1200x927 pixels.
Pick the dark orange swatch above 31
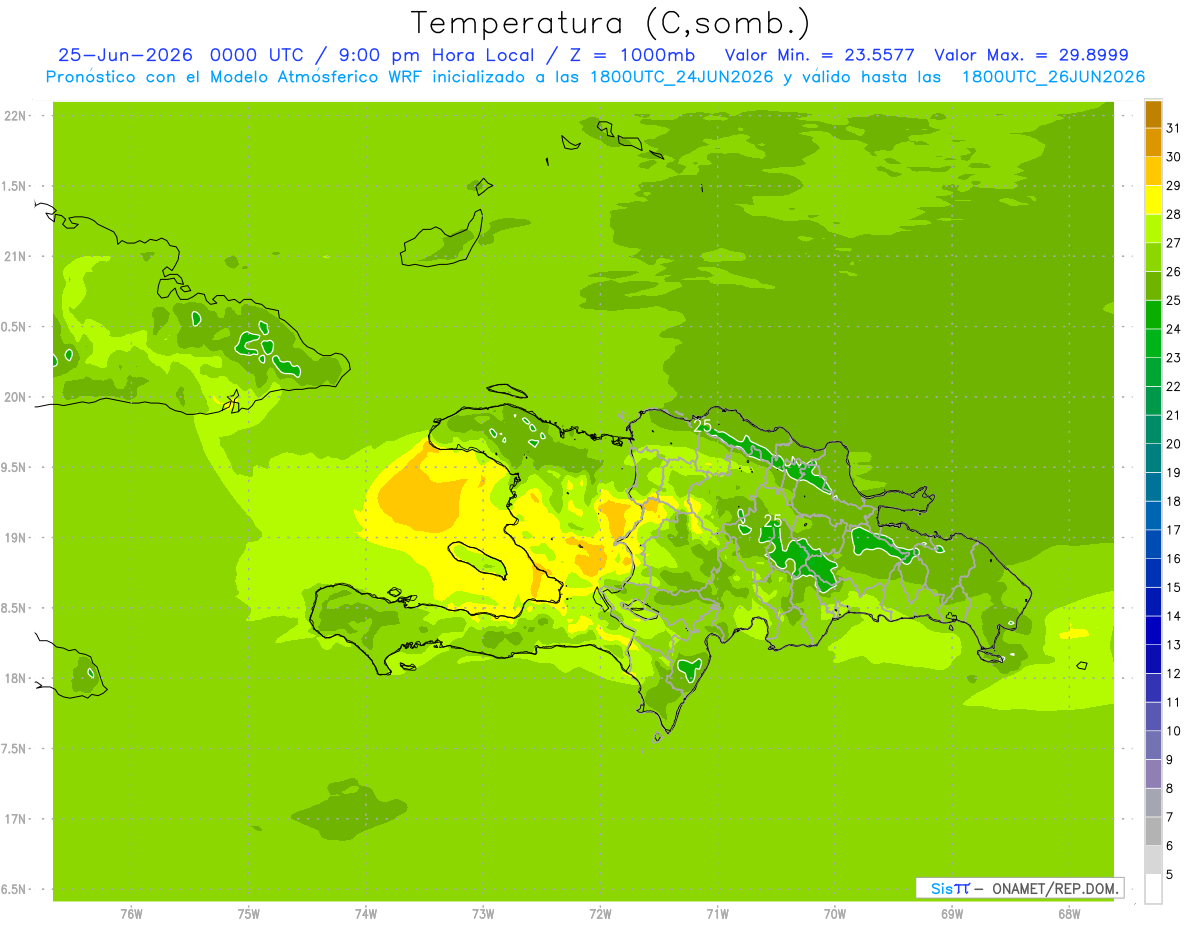point(1153,114)
